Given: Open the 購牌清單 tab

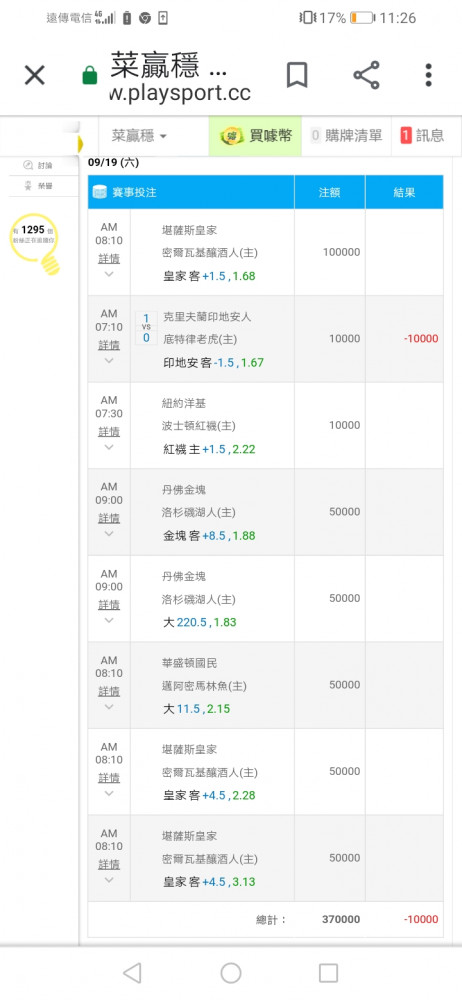Looking at the screenshot, I should (x=346, y=136).
